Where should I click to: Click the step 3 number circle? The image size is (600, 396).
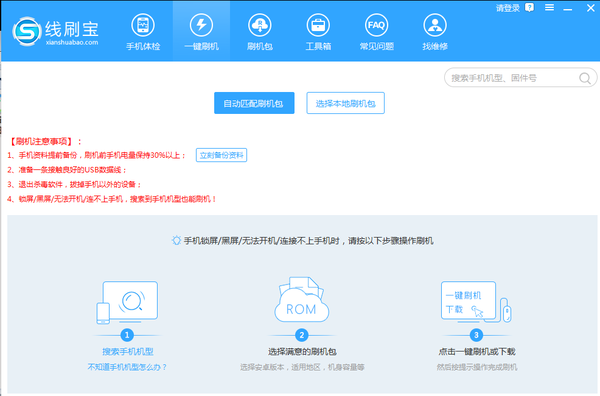[476, 335]
